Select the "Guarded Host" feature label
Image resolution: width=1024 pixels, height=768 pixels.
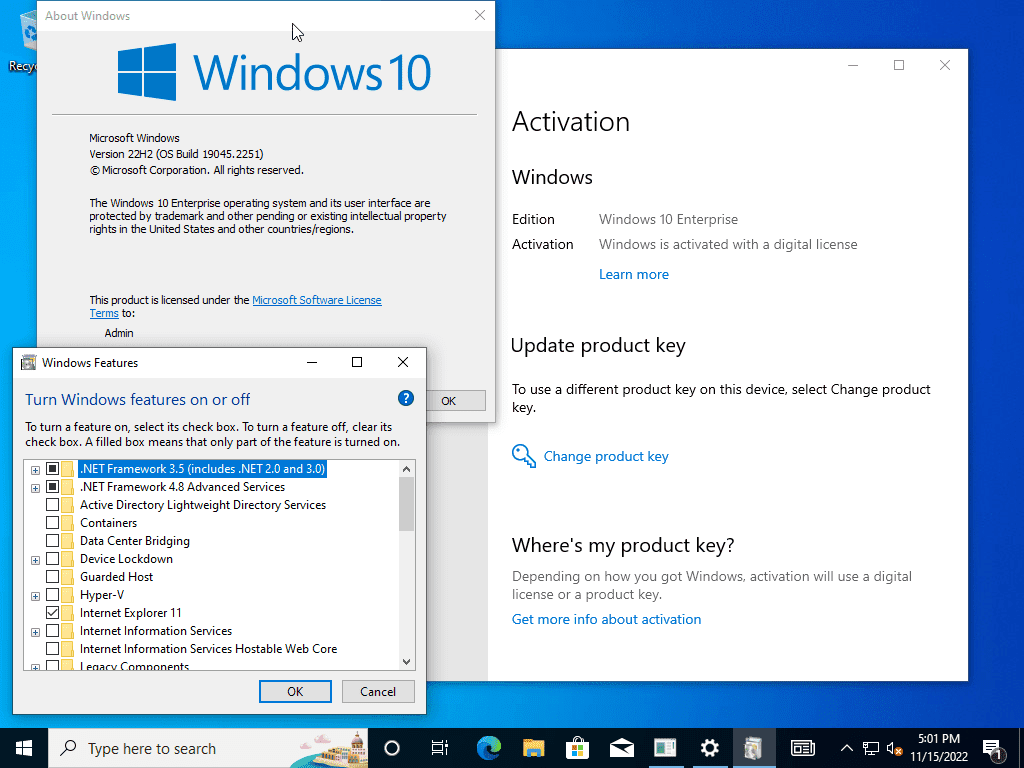pyautogui.click(x=116, y=577)
